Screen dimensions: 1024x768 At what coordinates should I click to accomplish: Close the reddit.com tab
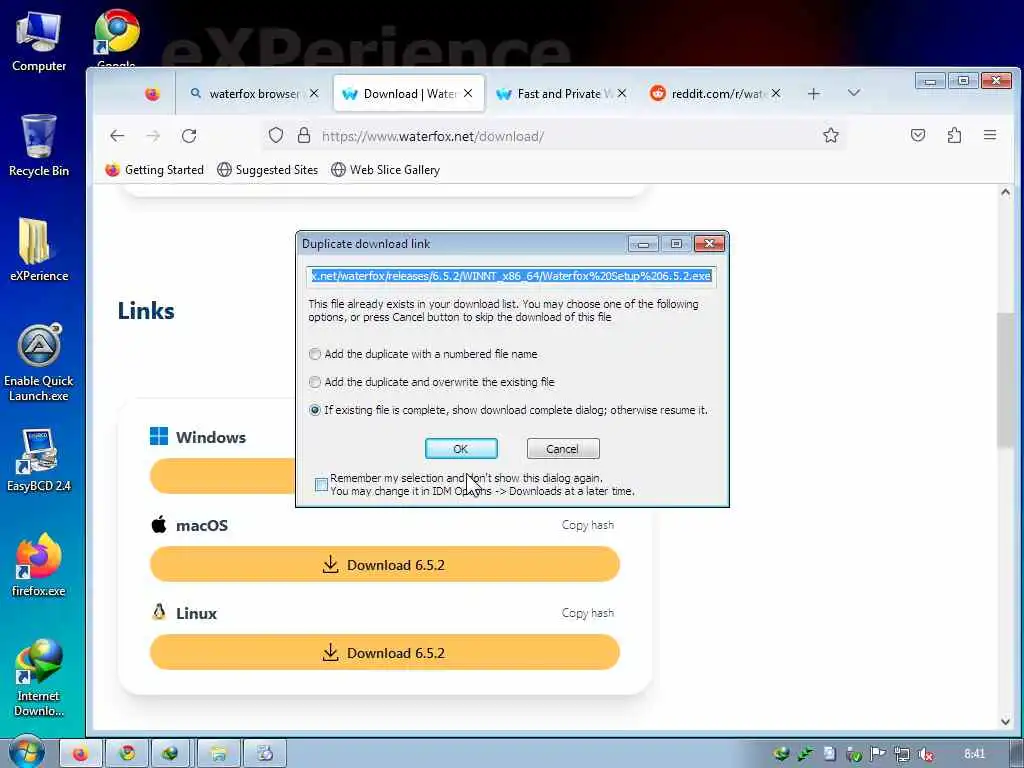coord(776,93)
